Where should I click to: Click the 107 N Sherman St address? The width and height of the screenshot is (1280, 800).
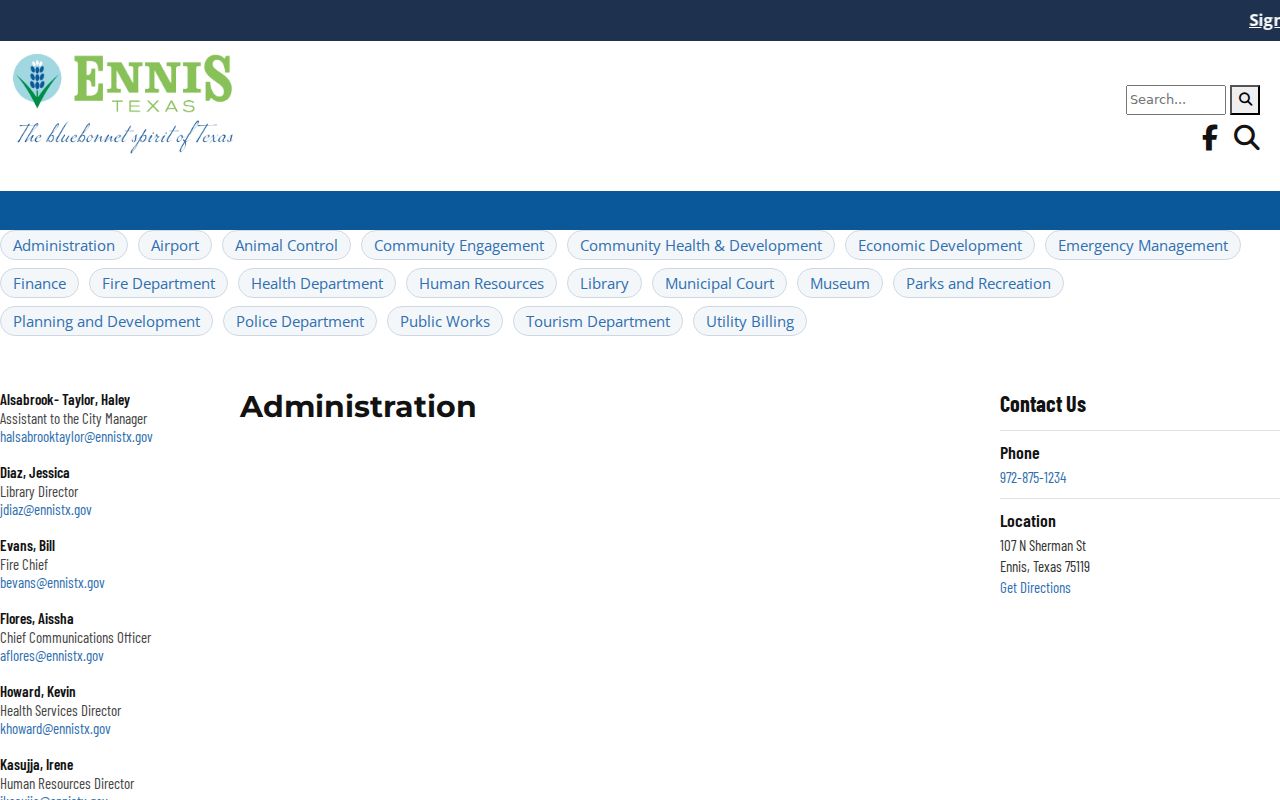1043,546
